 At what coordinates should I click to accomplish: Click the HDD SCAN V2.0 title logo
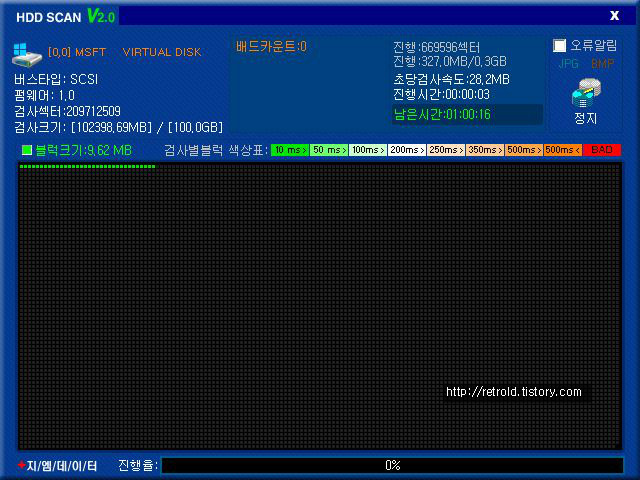[65, 17]
